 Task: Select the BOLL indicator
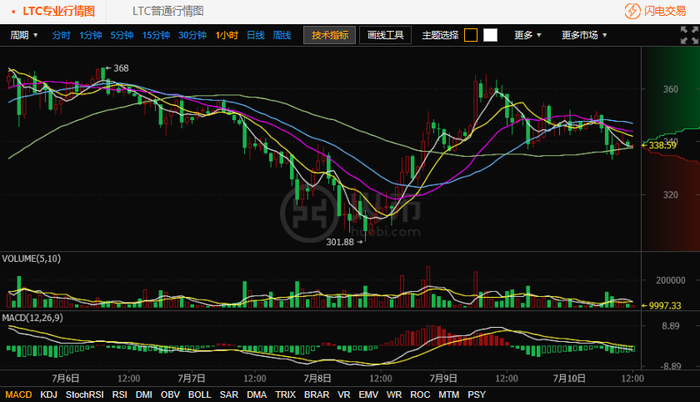coord(199,394)
